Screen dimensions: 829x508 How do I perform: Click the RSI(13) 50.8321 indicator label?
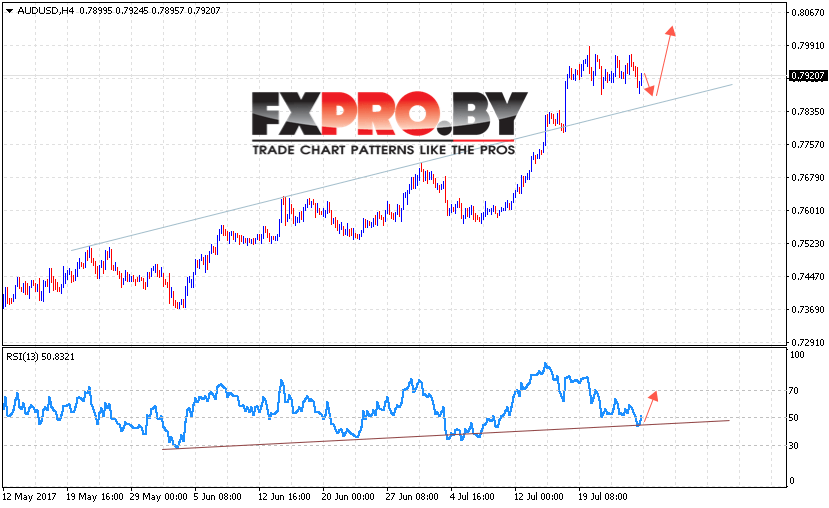click(x=41, y=357)
